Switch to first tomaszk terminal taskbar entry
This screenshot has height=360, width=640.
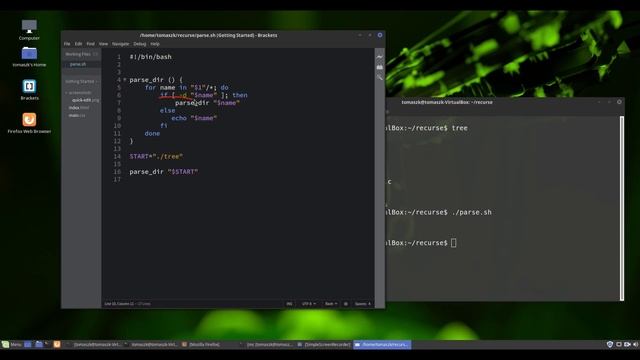coord(94,344)
